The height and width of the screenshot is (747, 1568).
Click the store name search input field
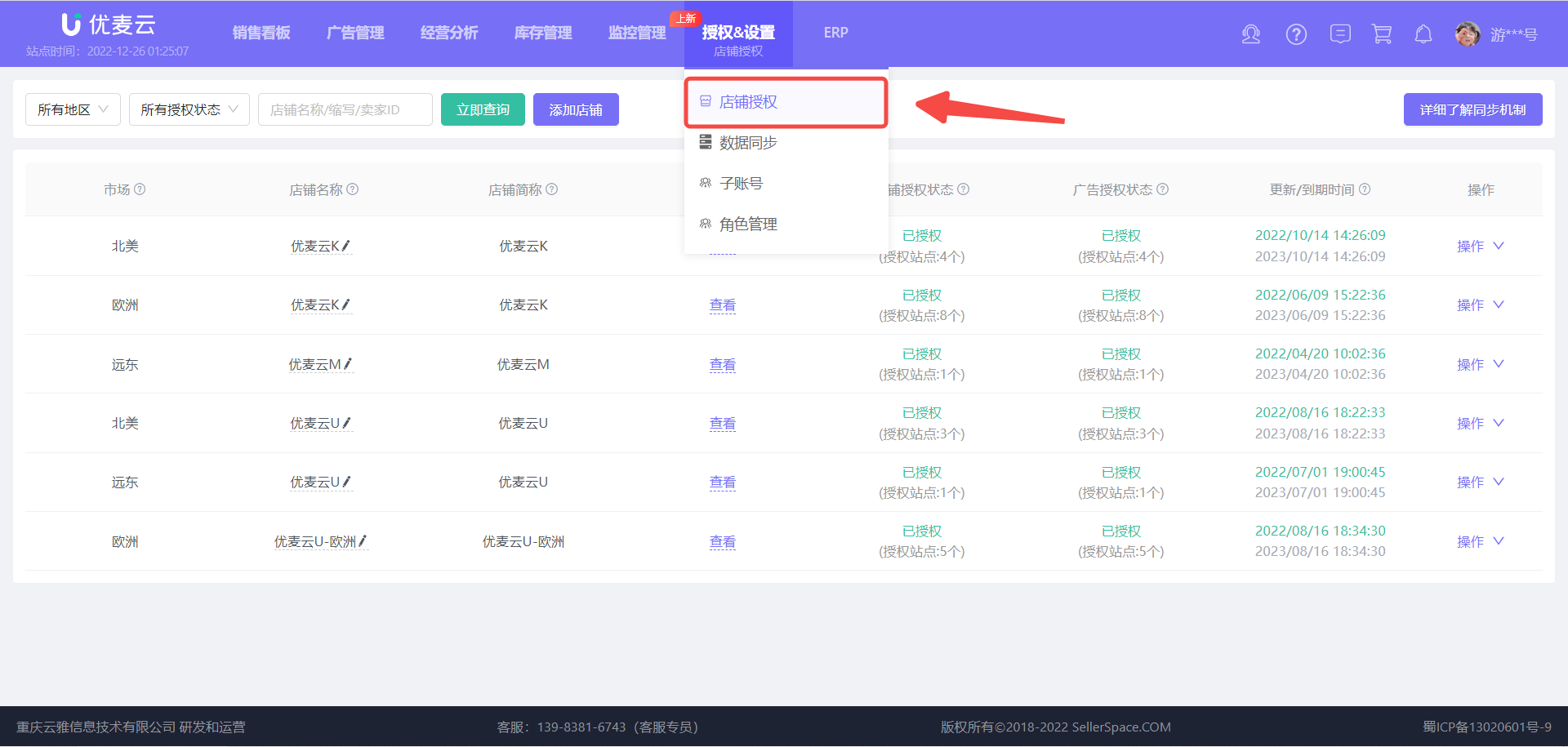point(345,109)
